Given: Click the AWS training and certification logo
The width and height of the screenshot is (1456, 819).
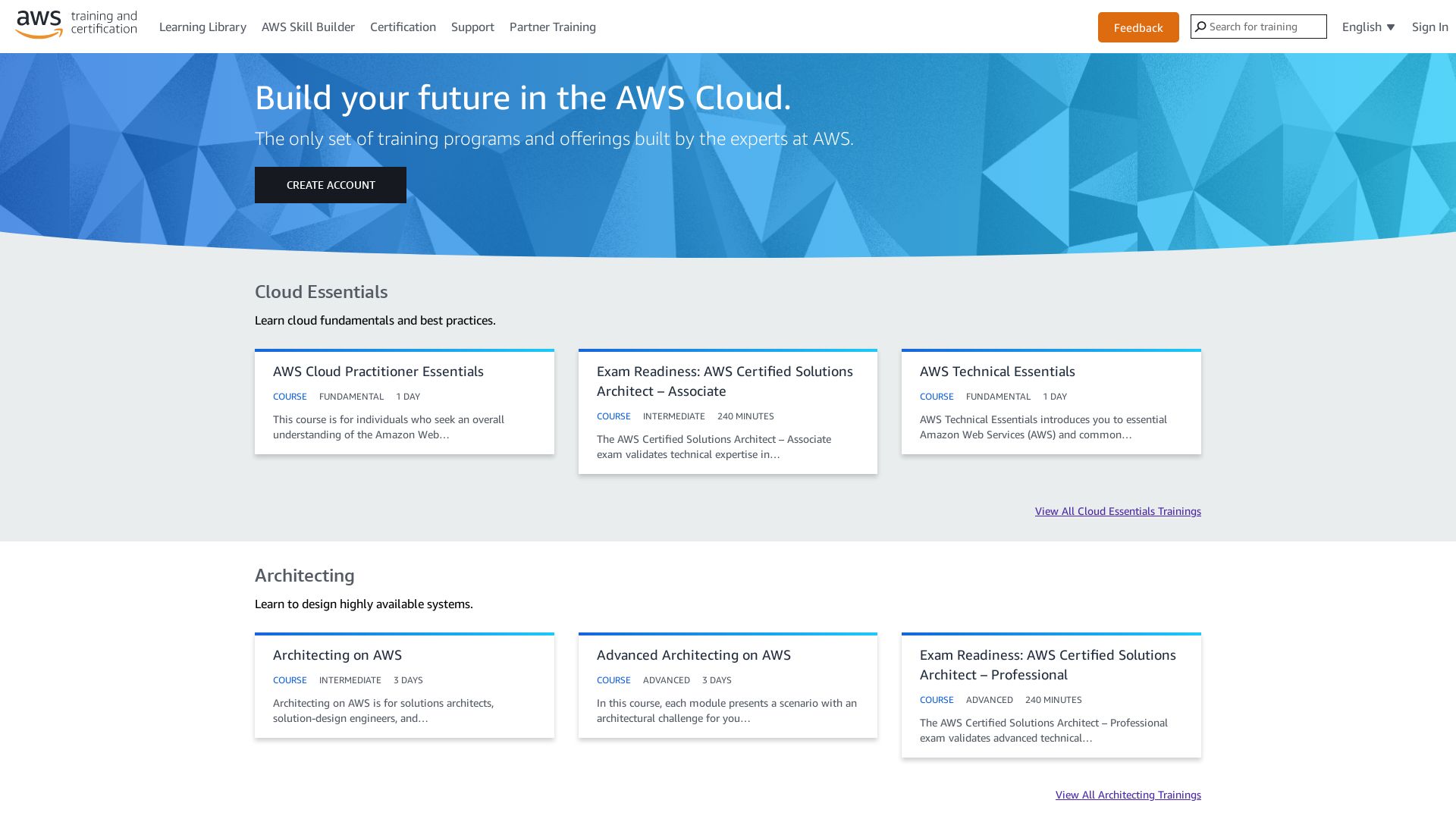Looking at the screenshot, I should tap(76, 24).
